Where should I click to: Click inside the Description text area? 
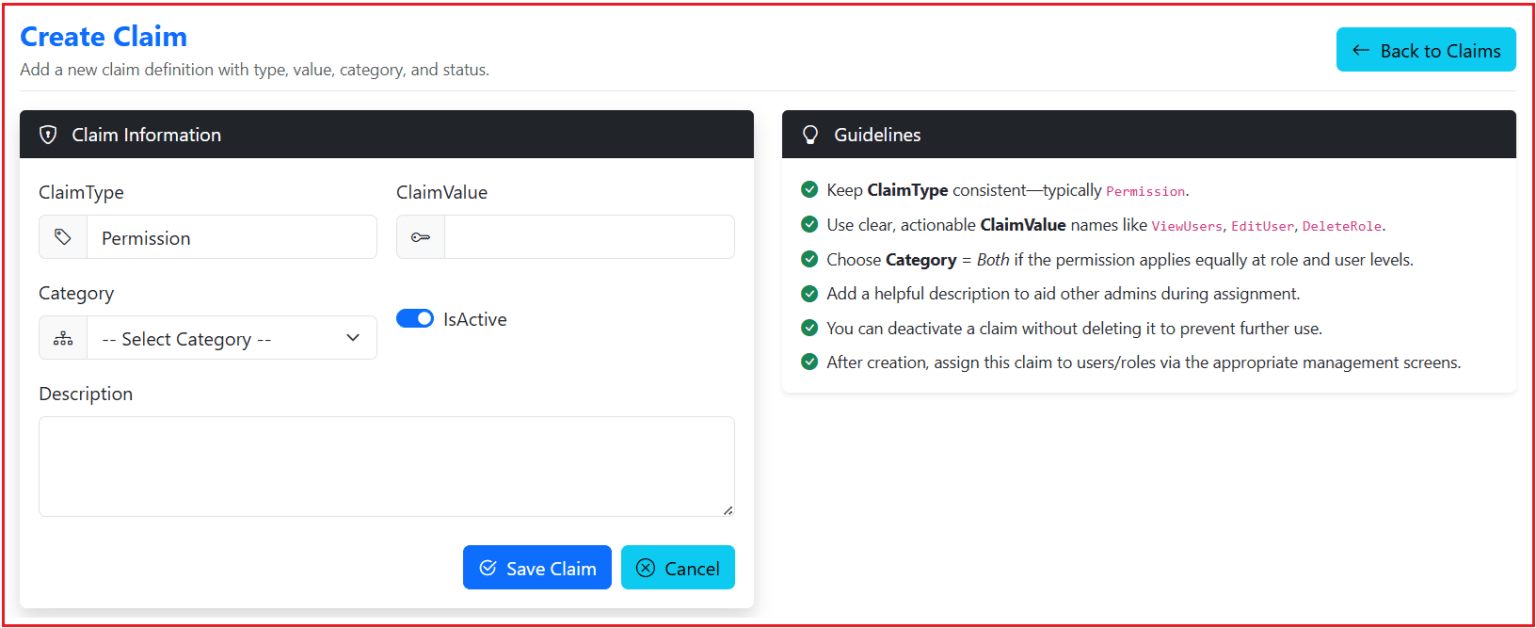pos(386,465)
